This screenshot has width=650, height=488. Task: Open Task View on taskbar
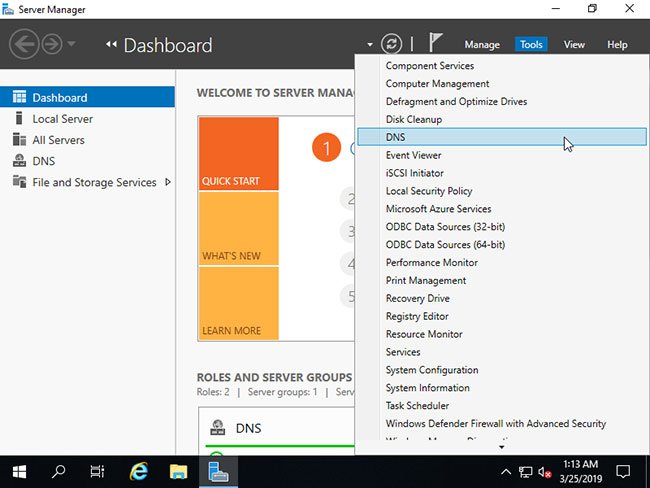97,471
